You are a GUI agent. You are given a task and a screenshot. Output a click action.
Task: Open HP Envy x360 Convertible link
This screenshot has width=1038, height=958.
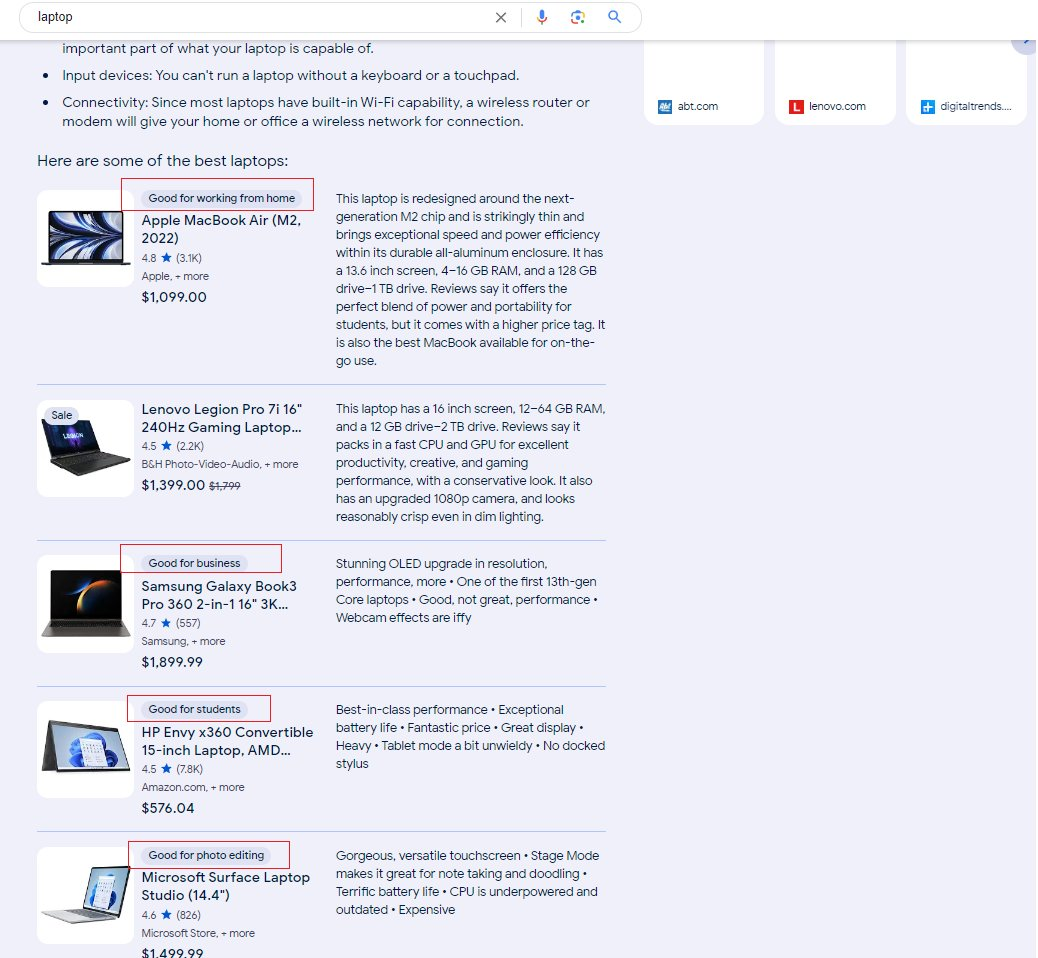click(x=227, y=741)
